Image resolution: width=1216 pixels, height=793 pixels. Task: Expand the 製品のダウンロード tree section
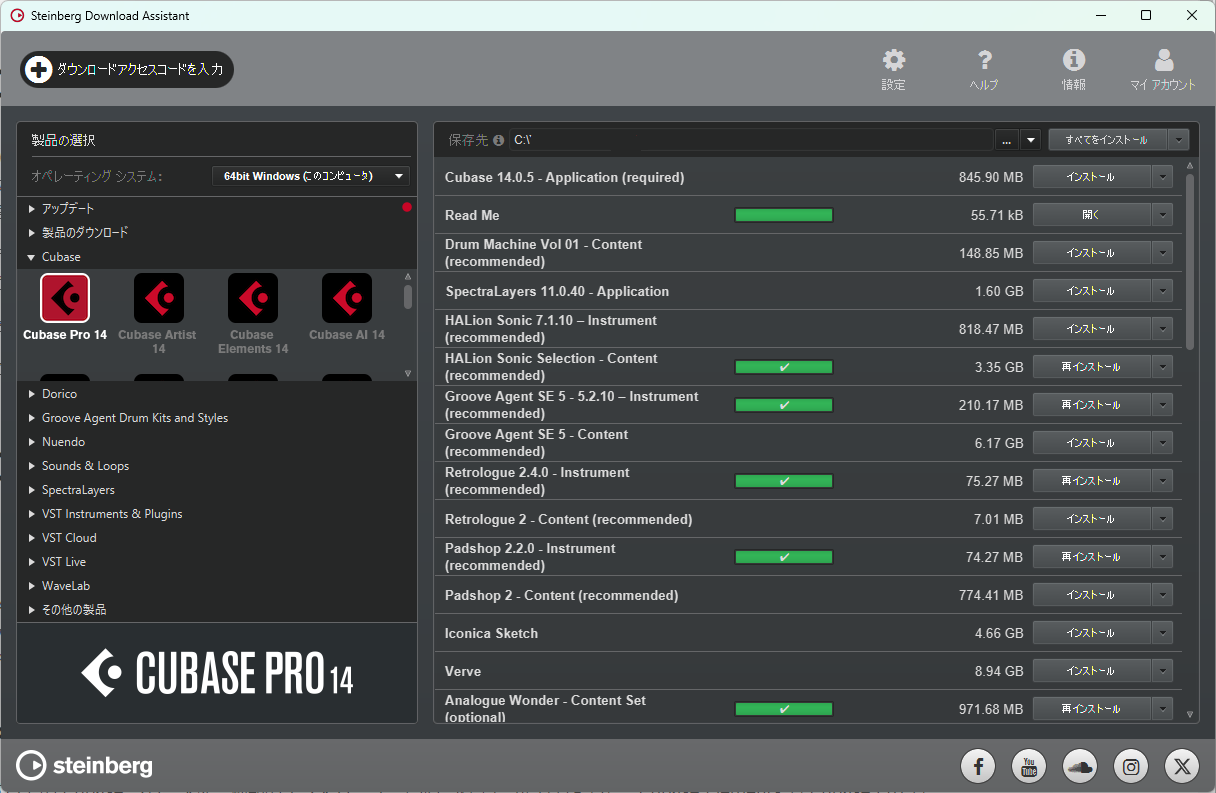point(32,233)
